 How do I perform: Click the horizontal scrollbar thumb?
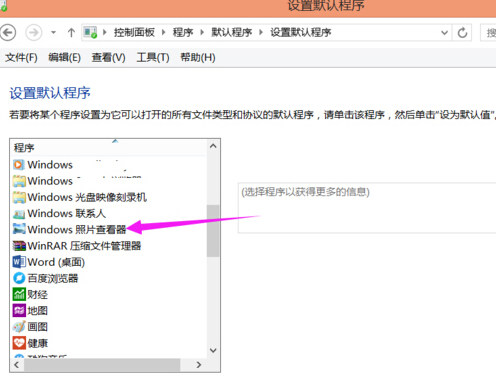(102, 365)
